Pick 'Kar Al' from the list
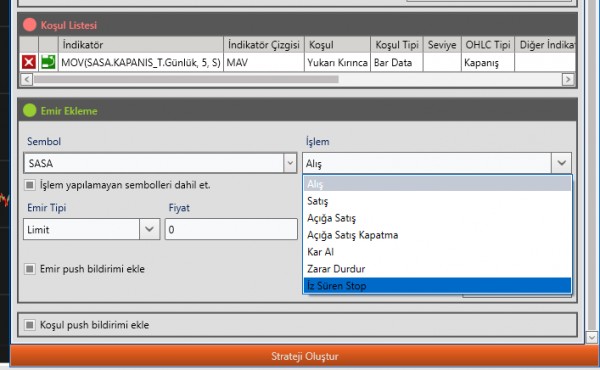This screenshot has width=600, height=370. (437, 252)
